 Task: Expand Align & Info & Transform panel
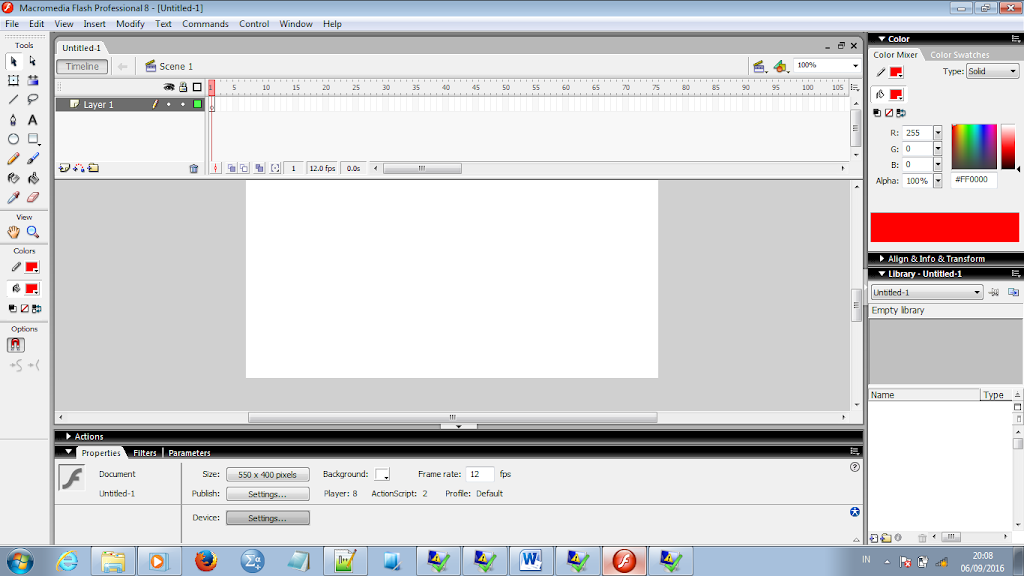pyautogui.click(x=882, y=259)
